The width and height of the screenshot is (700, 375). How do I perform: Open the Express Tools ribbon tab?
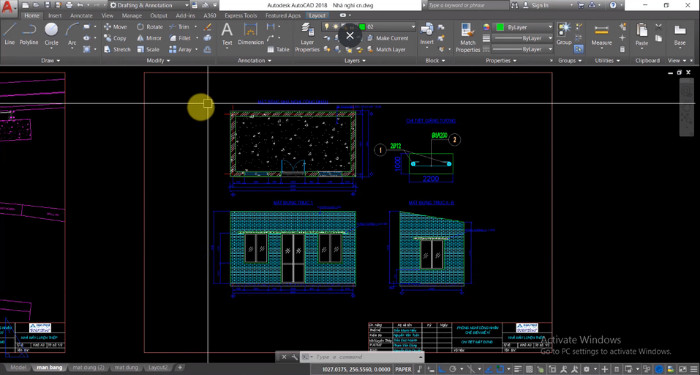tap(241, 15)
